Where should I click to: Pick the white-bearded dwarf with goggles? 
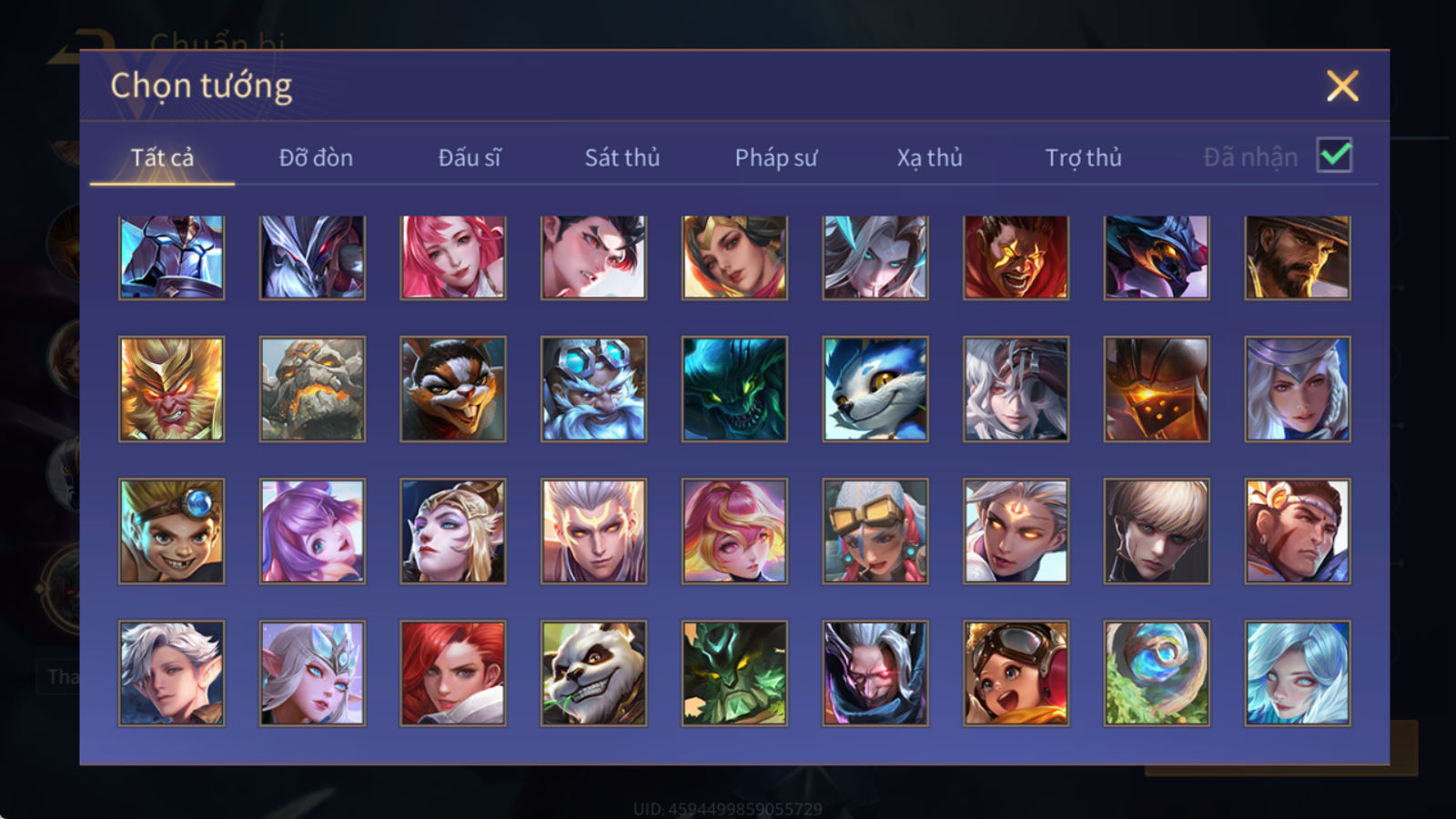(x=593, y=389)
